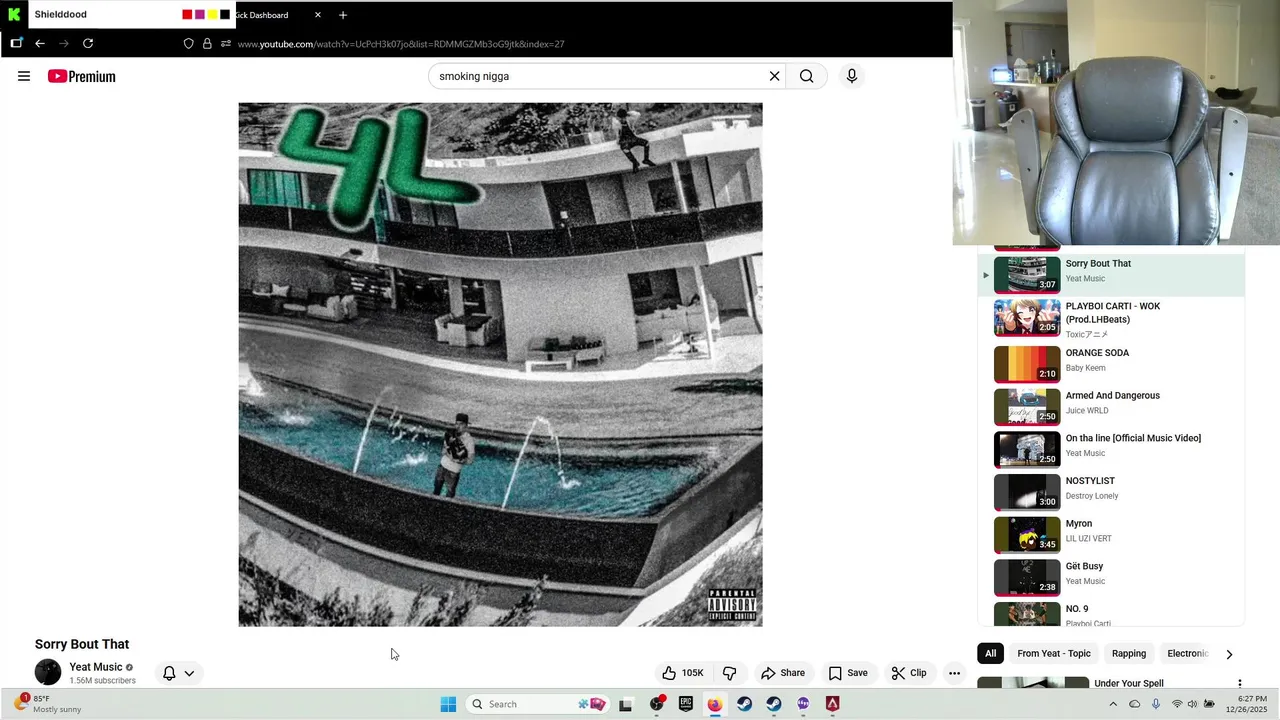Play ORANGE SODA by Baby Keem
This screenshot has width=1280, height=720.
pyautogui.click(x=1111, y=363)
